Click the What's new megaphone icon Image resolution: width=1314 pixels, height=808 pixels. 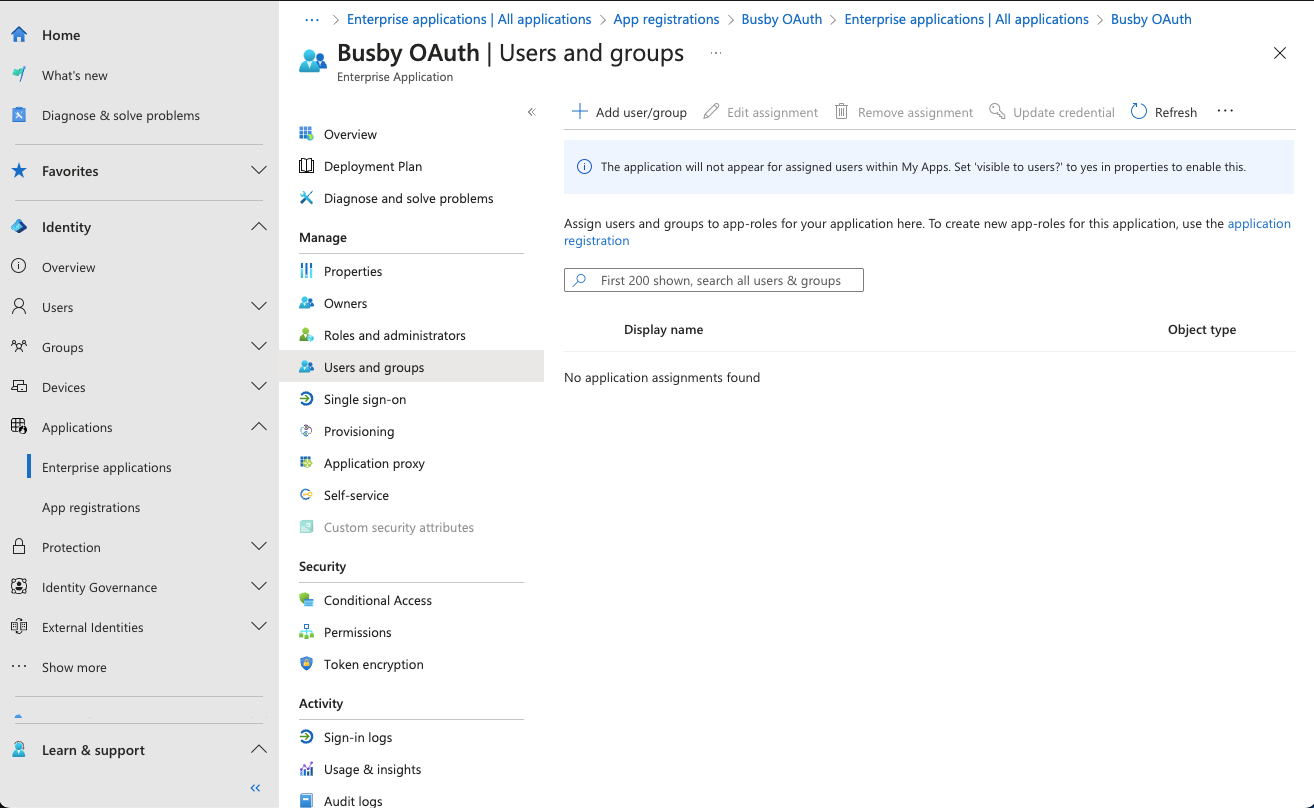click(19, 75)
